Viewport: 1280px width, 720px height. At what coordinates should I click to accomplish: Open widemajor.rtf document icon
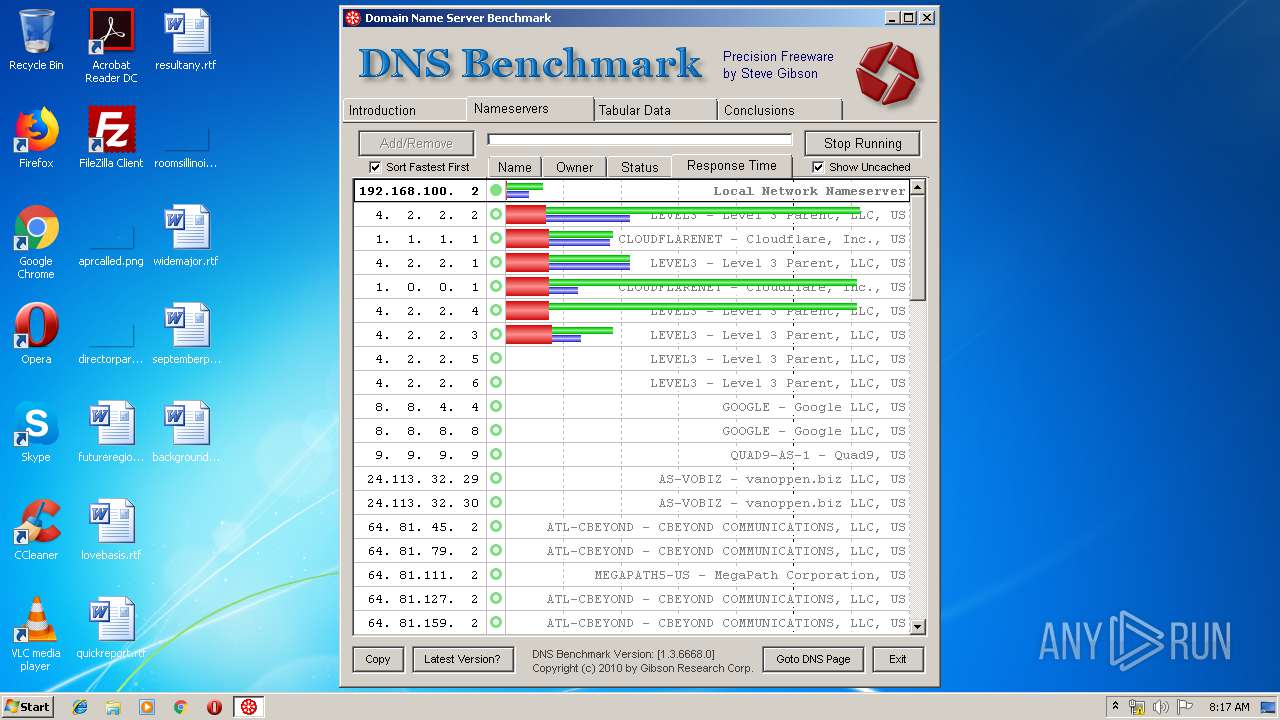point(186,236)
